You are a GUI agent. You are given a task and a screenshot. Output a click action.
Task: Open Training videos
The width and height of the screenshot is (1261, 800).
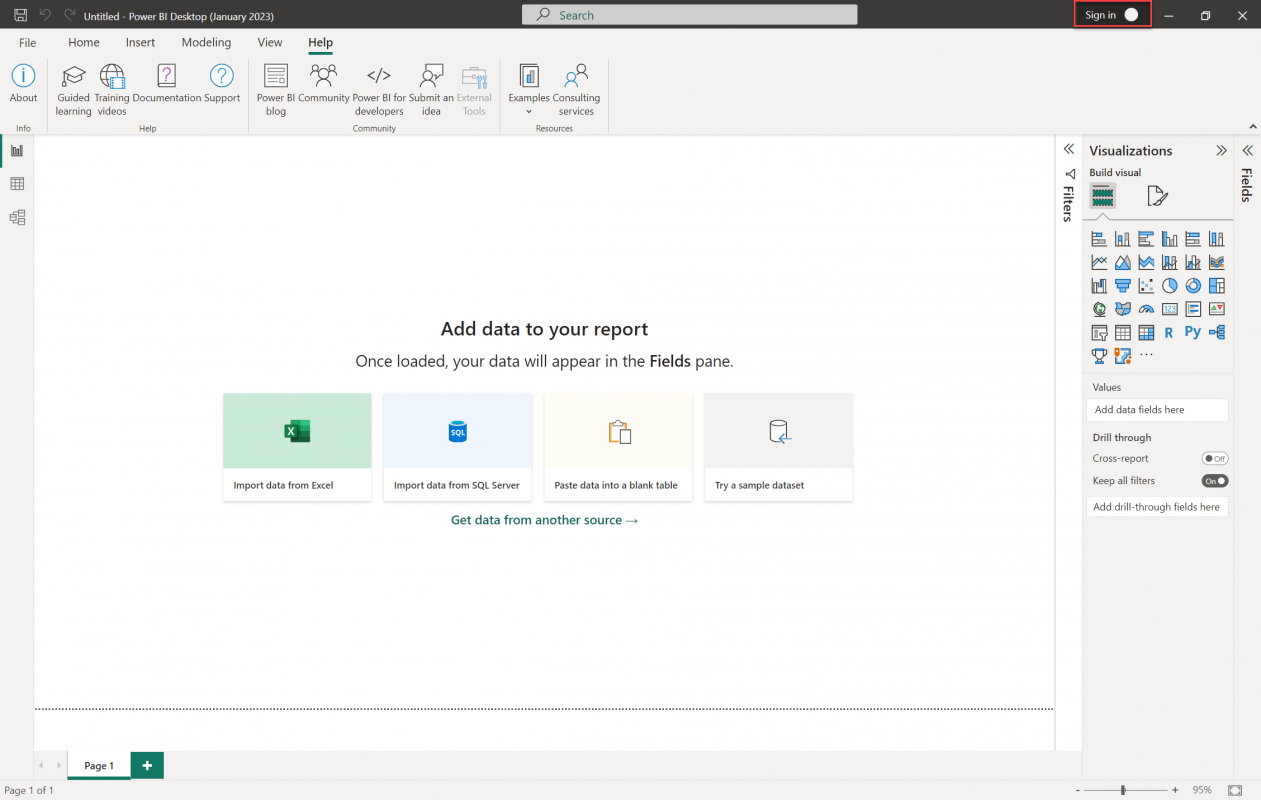(112, 90)
